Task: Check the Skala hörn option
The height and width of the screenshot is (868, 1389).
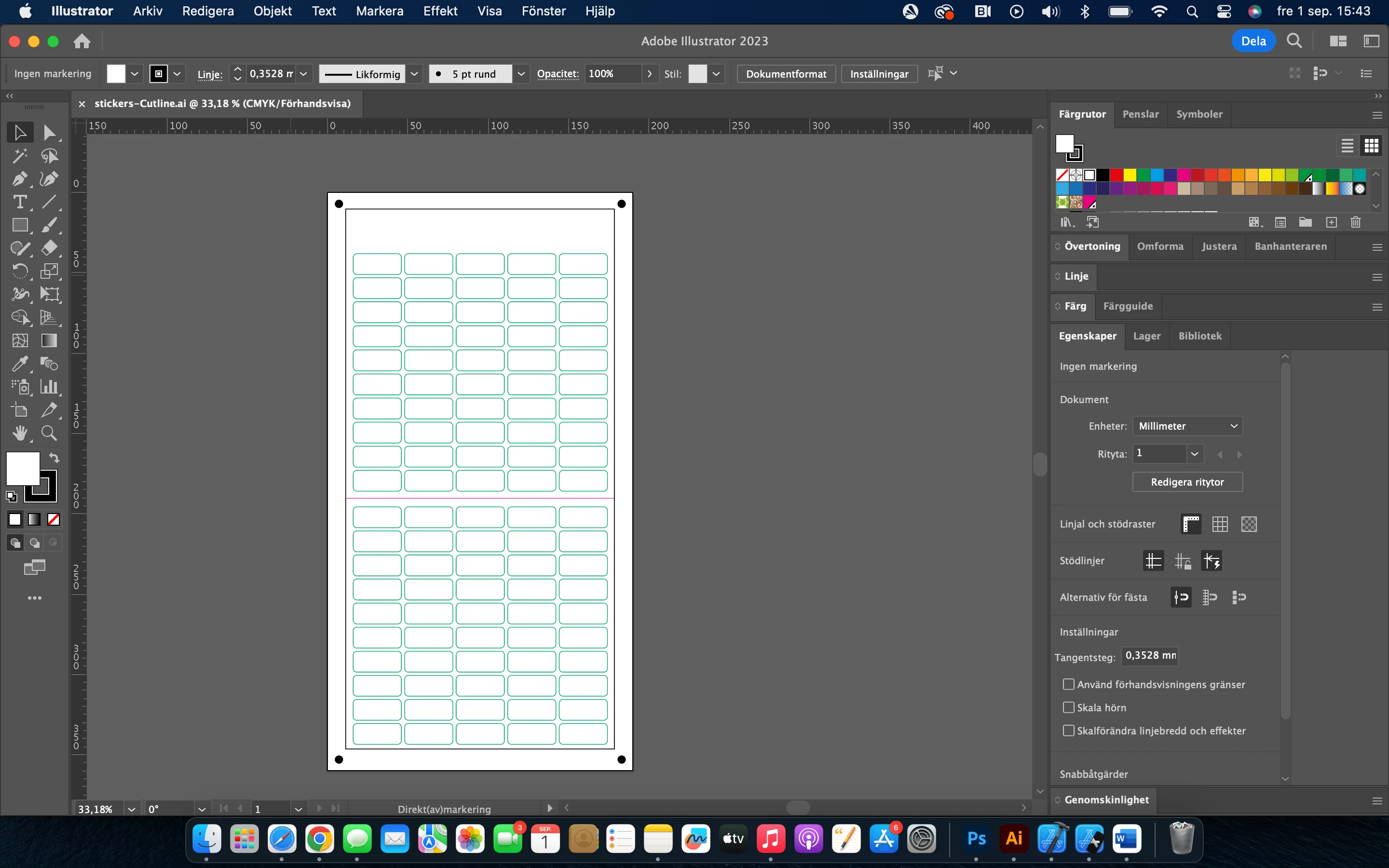Action: tap(1068, 707)
